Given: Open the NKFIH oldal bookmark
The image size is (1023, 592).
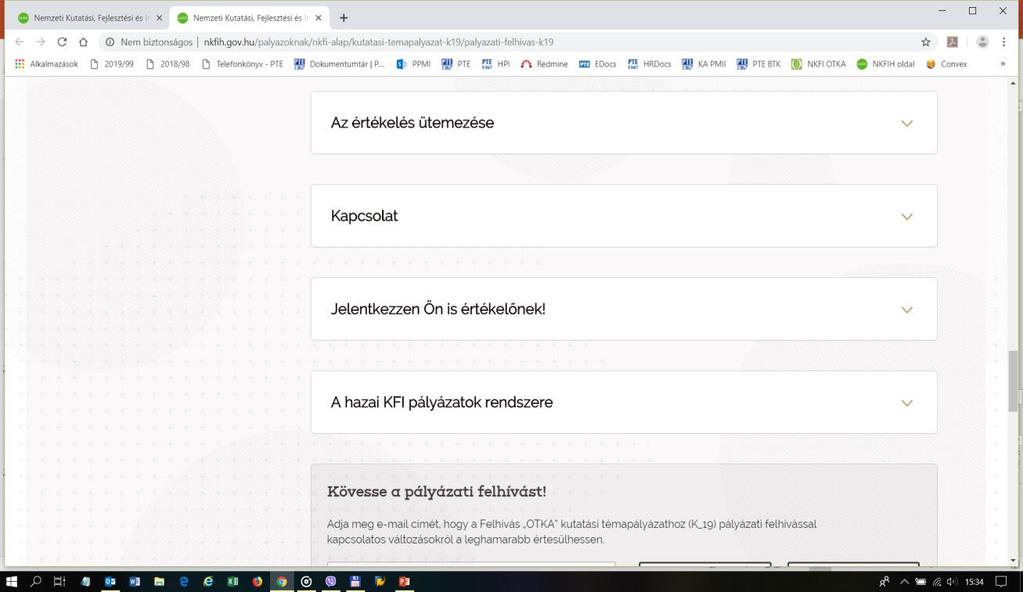Looking at the screenshot, I should (885, 64).
